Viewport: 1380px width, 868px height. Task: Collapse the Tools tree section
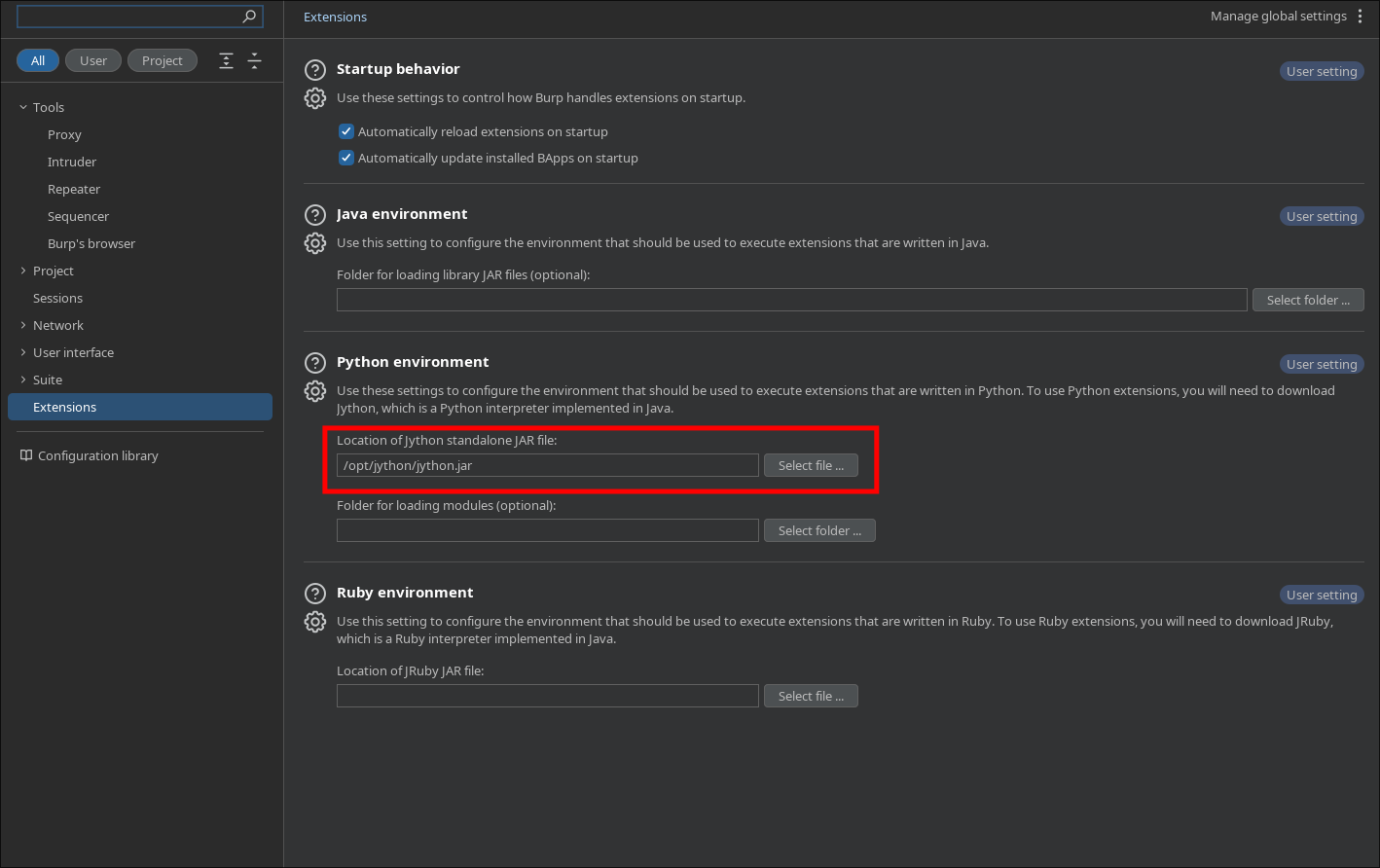click(23, 107)
